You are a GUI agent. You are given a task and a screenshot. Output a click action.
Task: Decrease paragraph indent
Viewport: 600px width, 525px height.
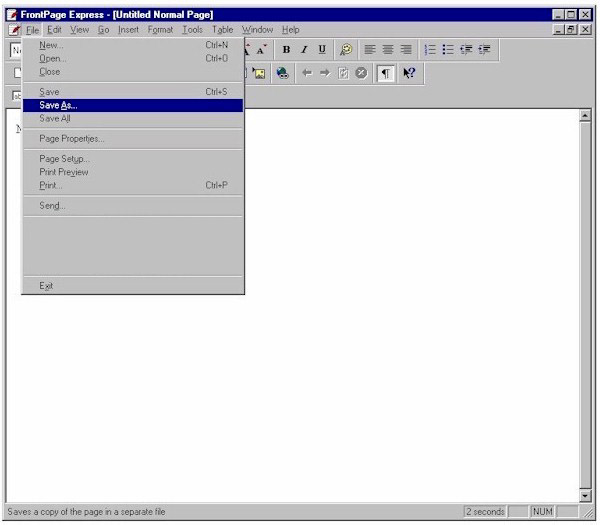(466, 50)
